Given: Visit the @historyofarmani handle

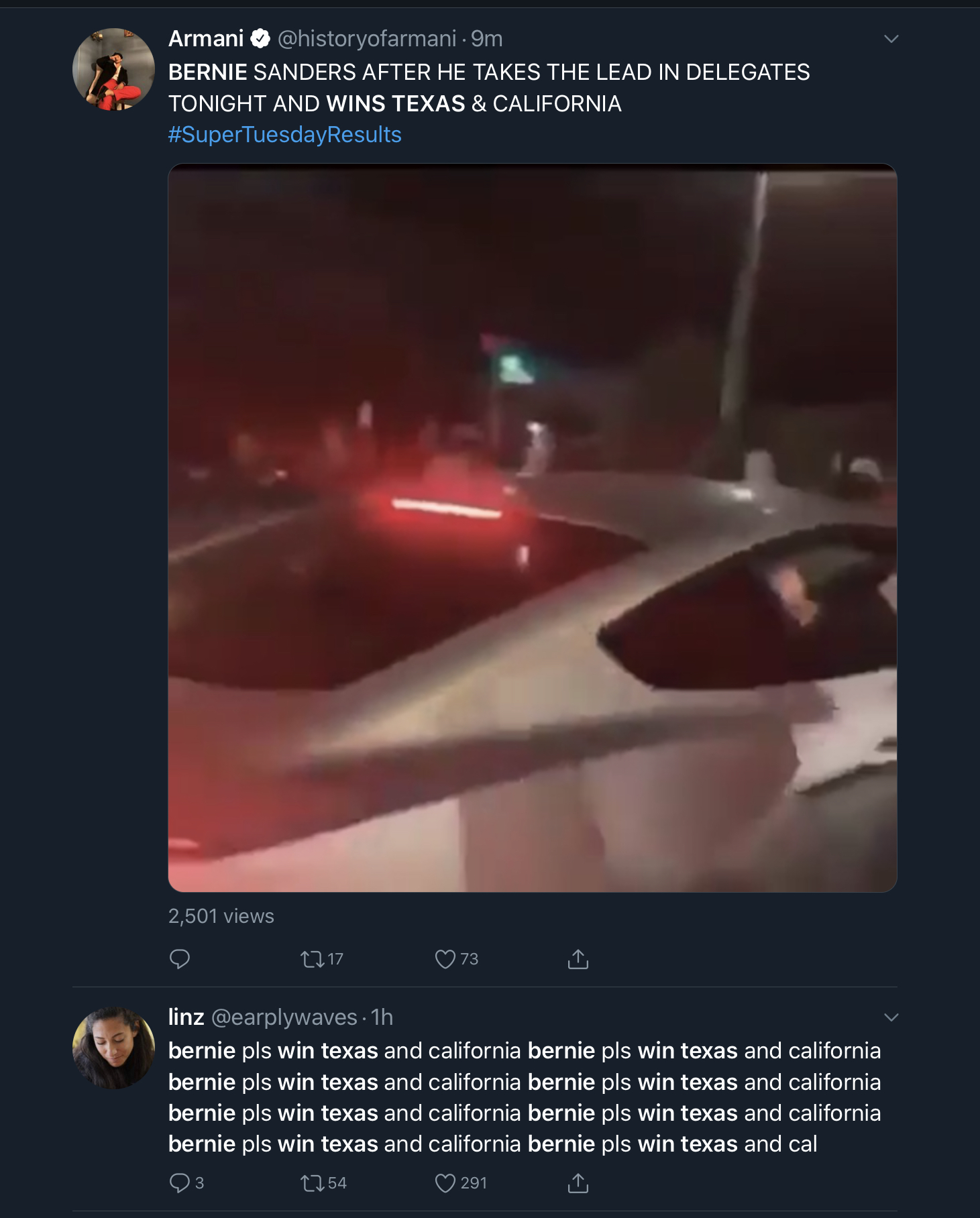Looking at the screenshot, I should tap(367, 39).
